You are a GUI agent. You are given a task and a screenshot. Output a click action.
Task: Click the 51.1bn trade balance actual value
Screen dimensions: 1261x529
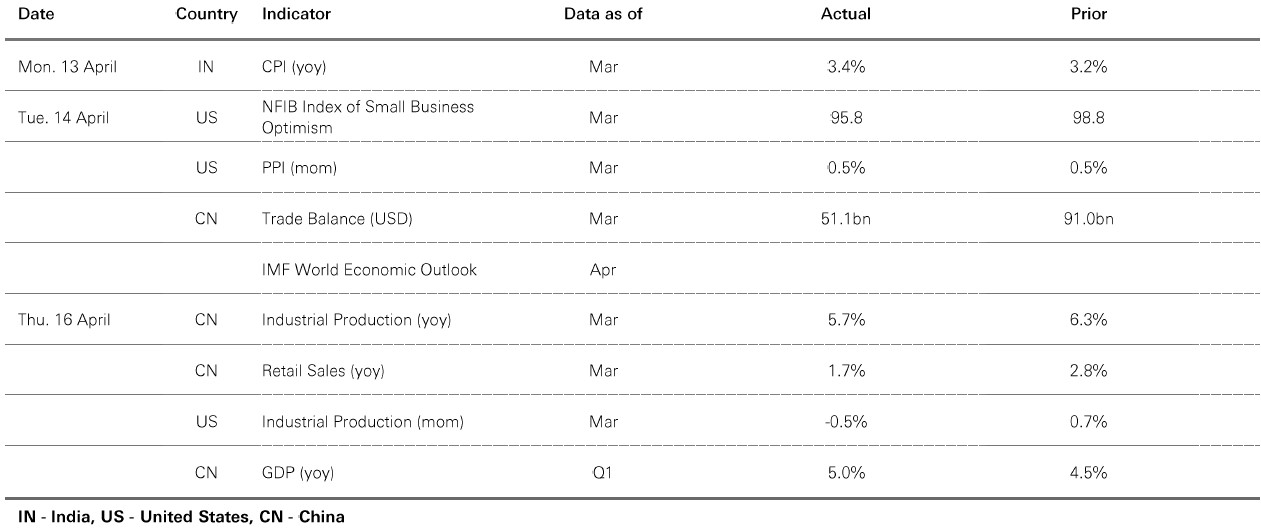click(x=845, y=219)
